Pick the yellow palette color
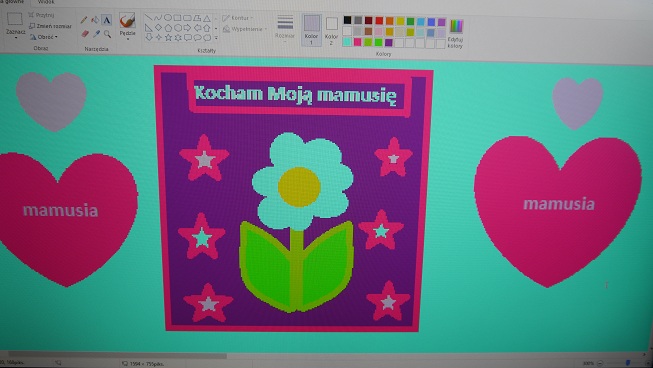The height and width of the screenshot is (368, 653). [x=400, y=21]
